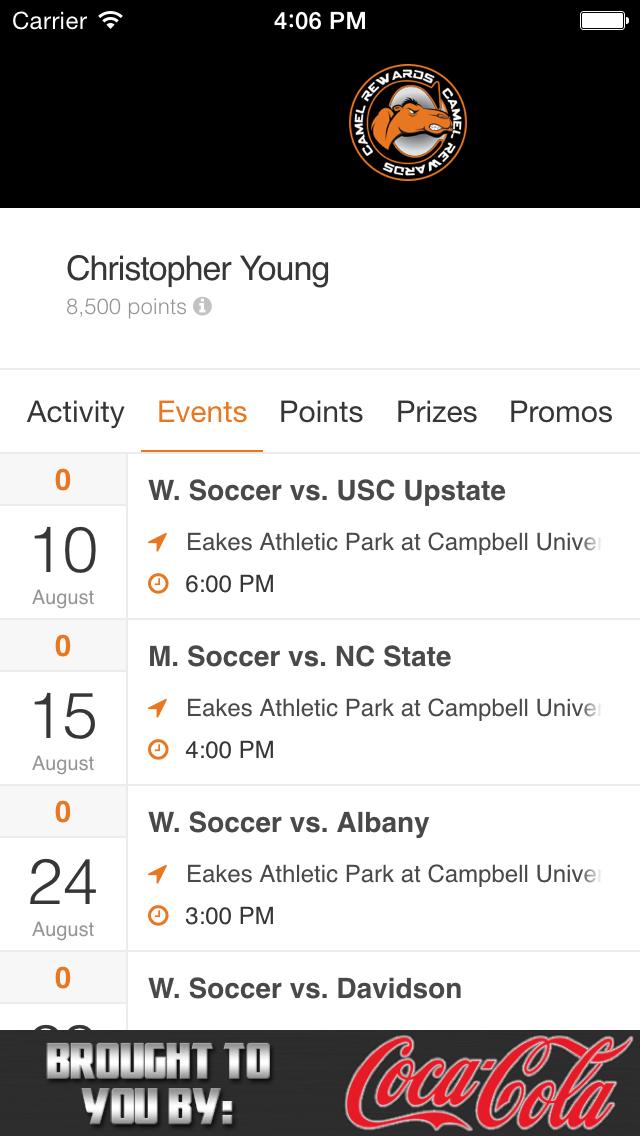Open M. Soccer vs. NC State event
This screenshot has width=640, height=1136.
tap(300, 657)
